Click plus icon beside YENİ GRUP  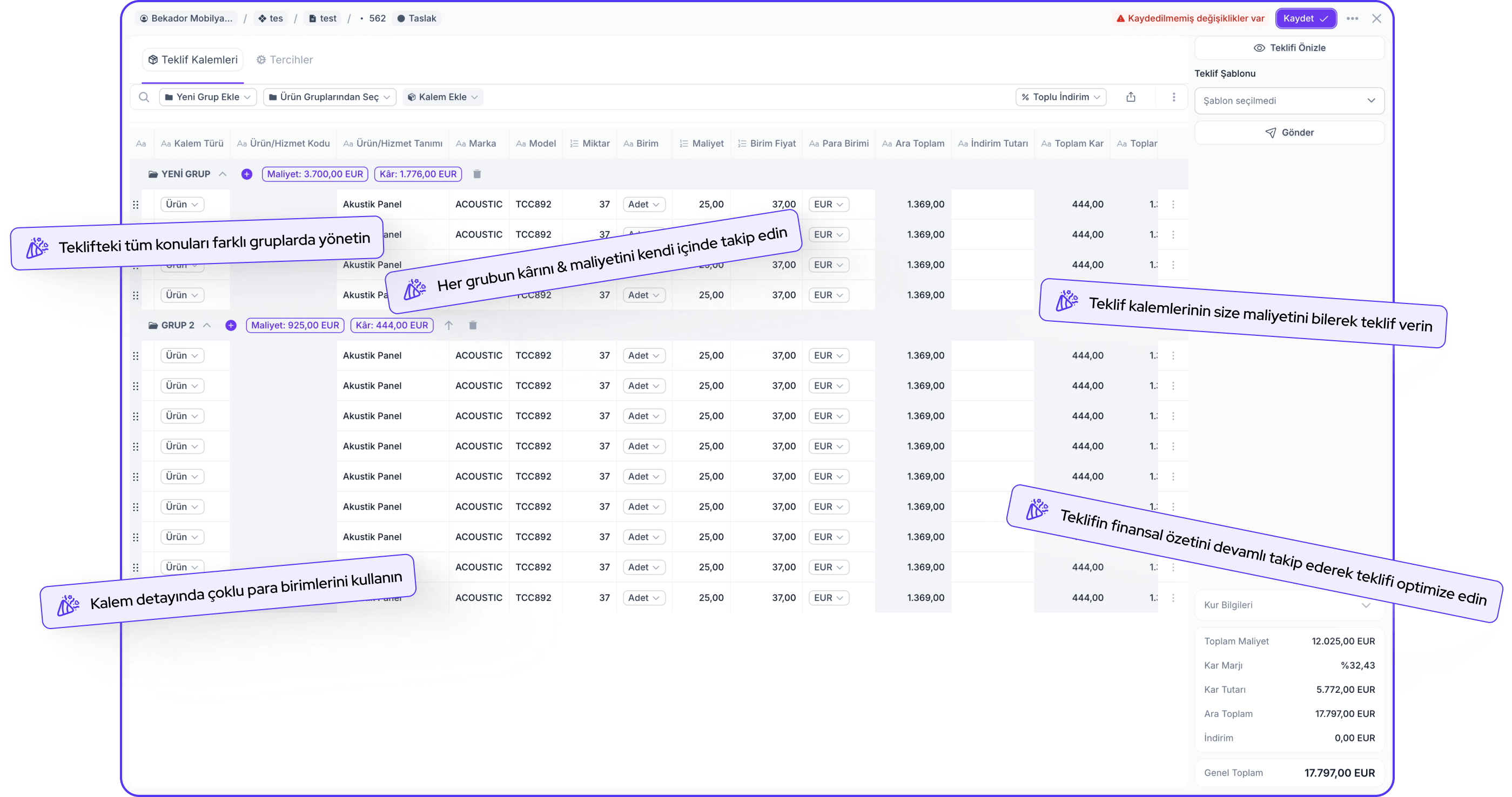(246, 174)
